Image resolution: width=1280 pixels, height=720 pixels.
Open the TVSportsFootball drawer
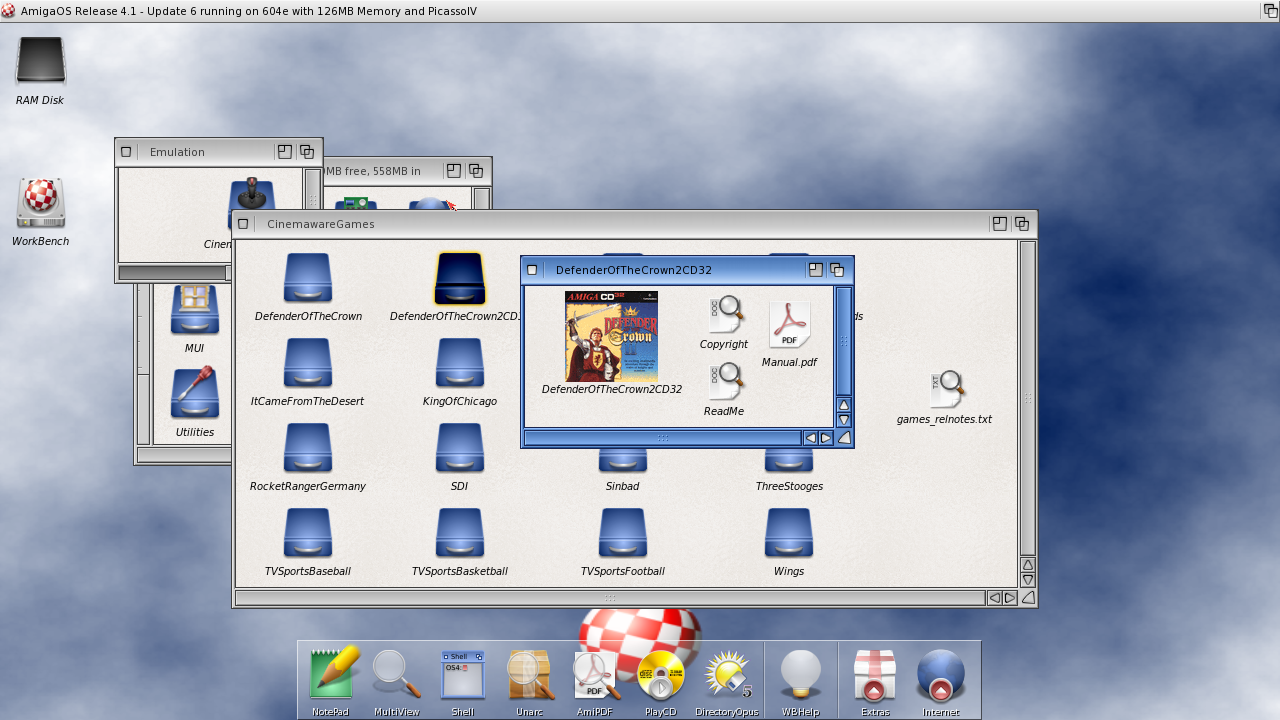coord(623,533)
